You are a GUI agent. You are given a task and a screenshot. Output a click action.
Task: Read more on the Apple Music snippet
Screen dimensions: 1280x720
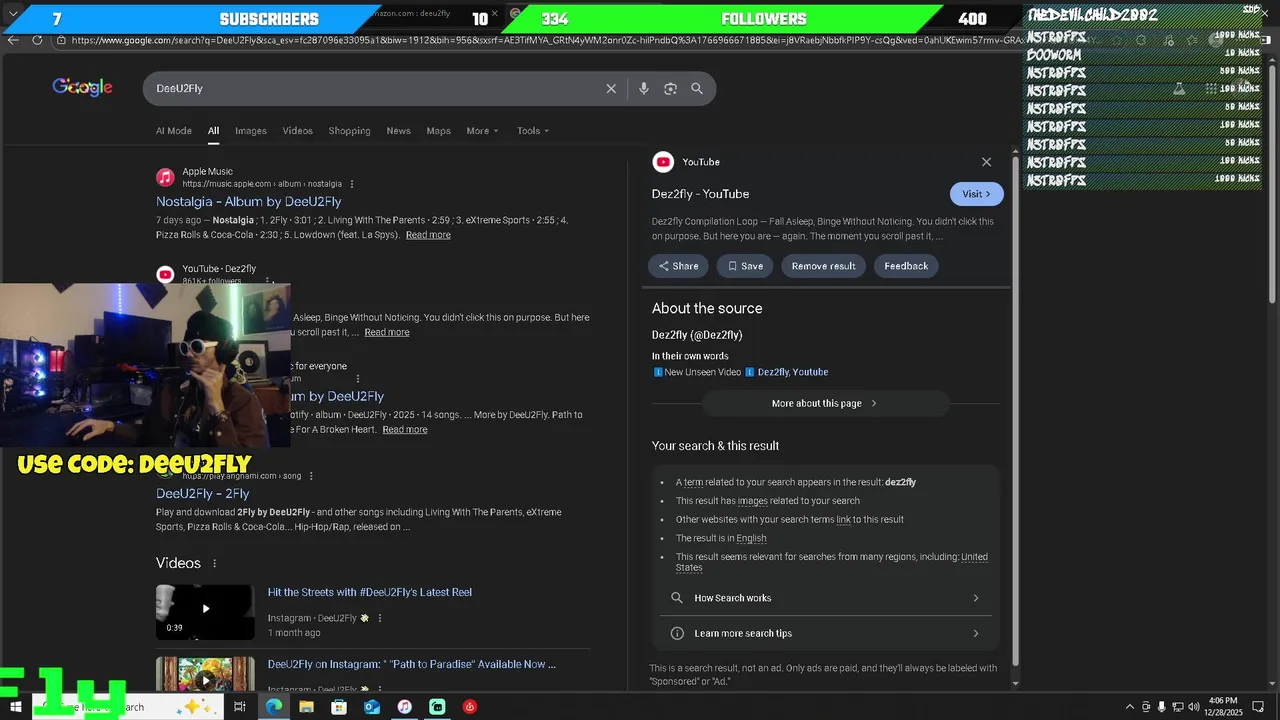[x=428, y=235]
